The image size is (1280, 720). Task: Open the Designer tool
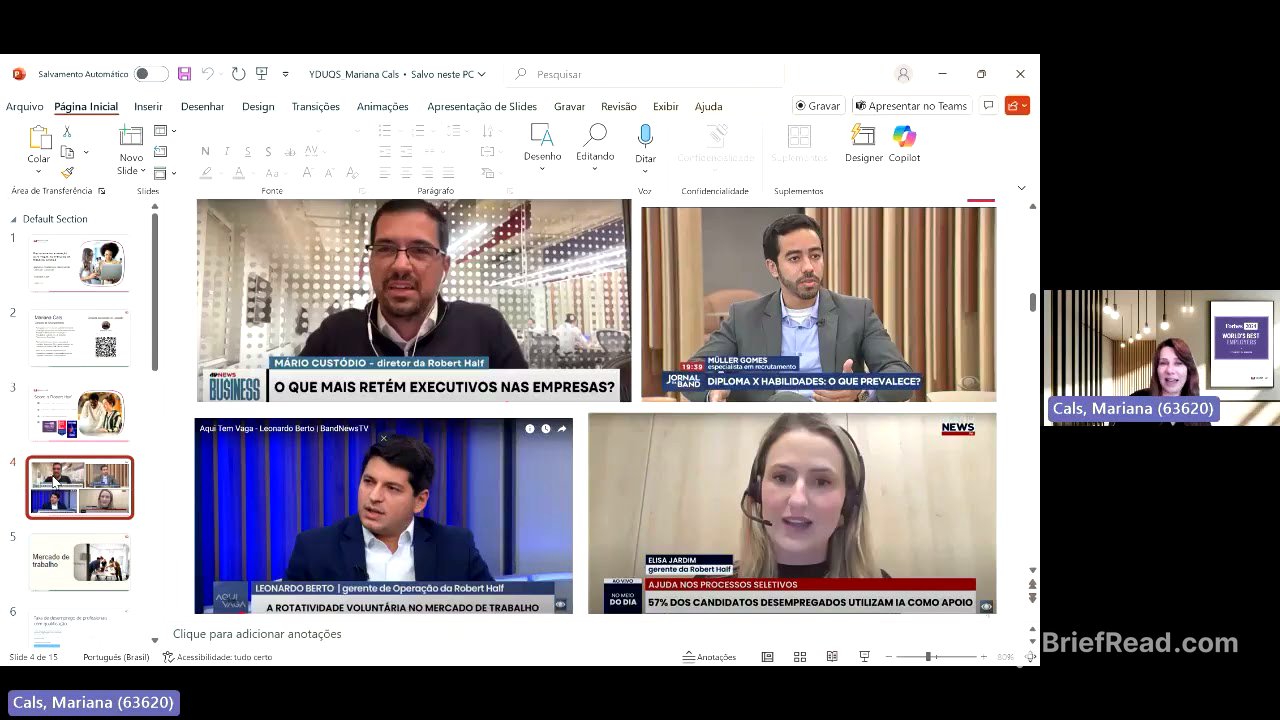pyautogui.click(x=863, y=137)
